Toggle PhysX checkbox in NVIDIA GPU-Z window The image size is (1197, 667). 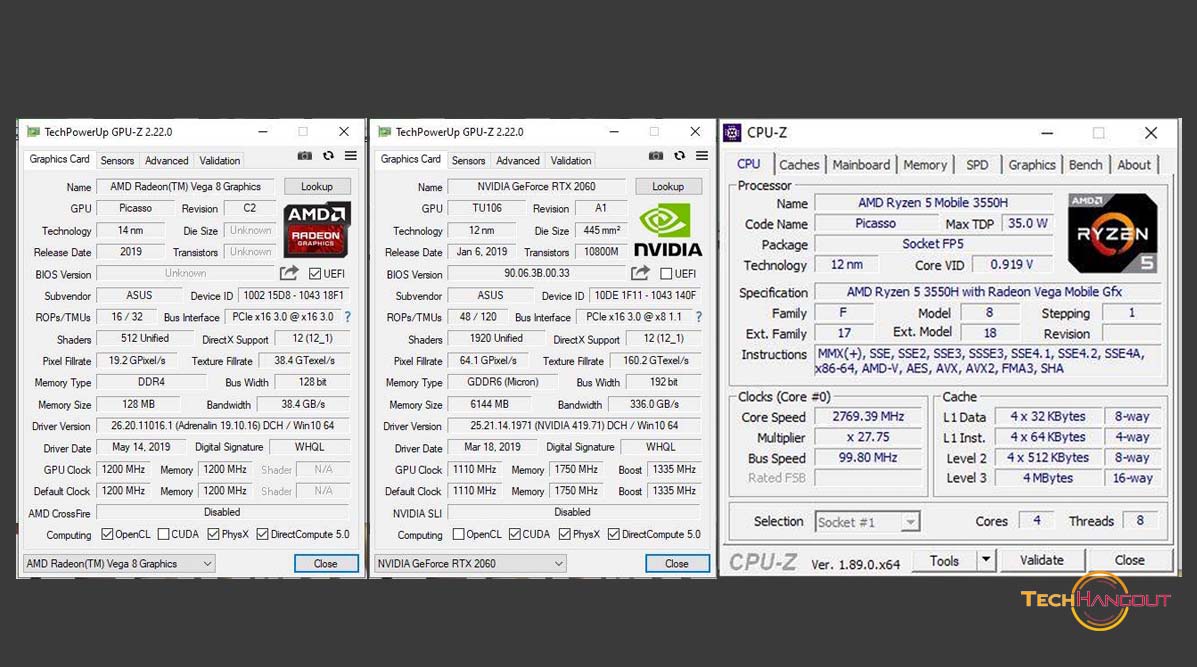(x=564, y=534)
